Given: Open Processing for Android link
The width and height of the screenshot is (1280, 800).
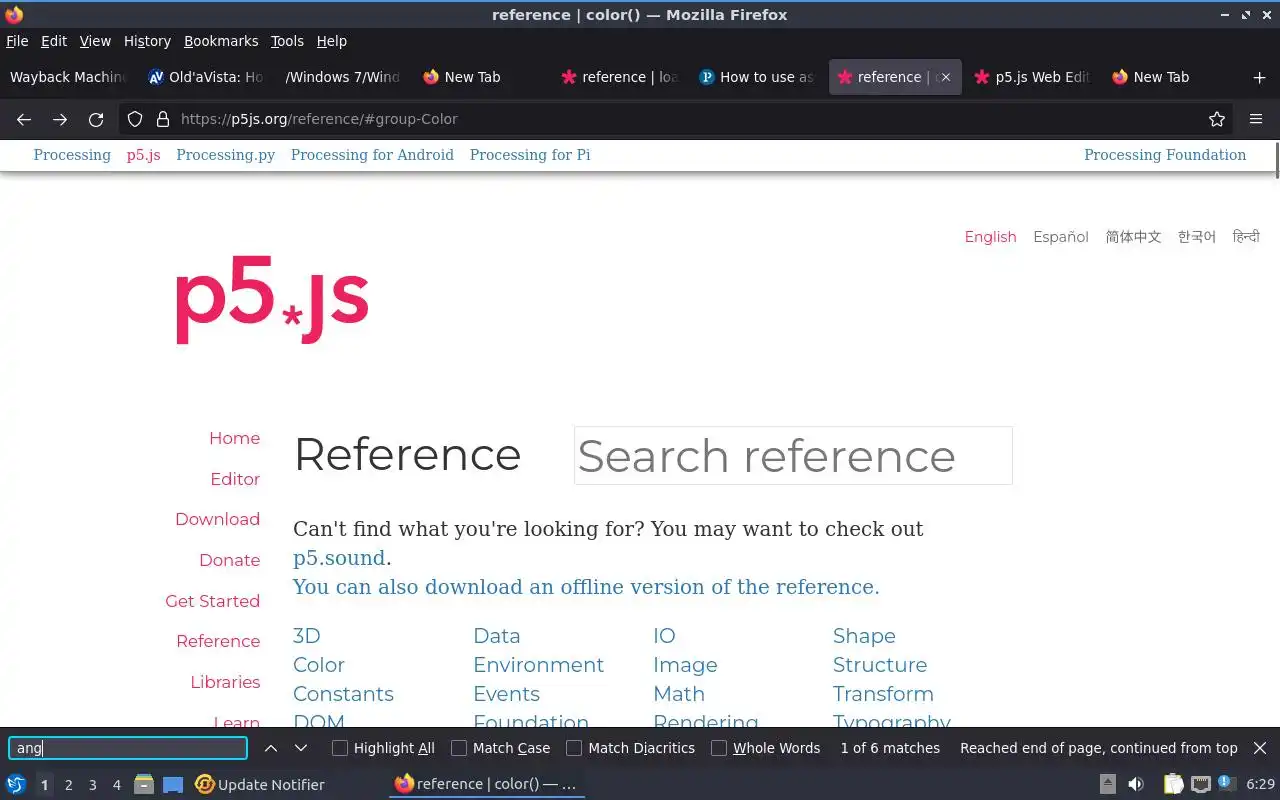Looking at the screenshot, I should click(x=372, y=155).
